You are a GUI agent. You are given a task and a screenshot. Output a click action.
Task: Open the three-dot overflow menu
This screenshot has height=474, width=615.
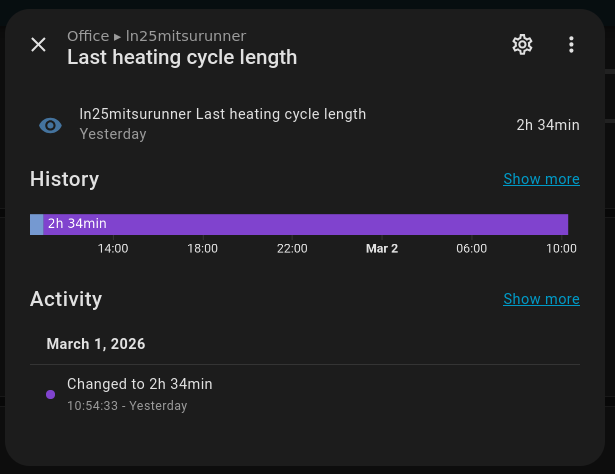[x=571, y=44]
